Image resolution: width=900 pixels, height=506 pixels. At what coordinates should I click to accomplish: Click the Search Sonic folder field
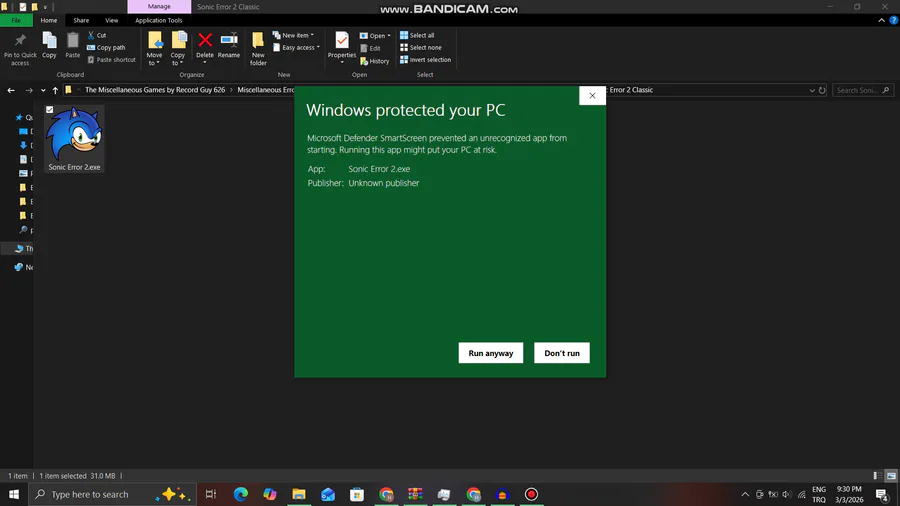863,90
